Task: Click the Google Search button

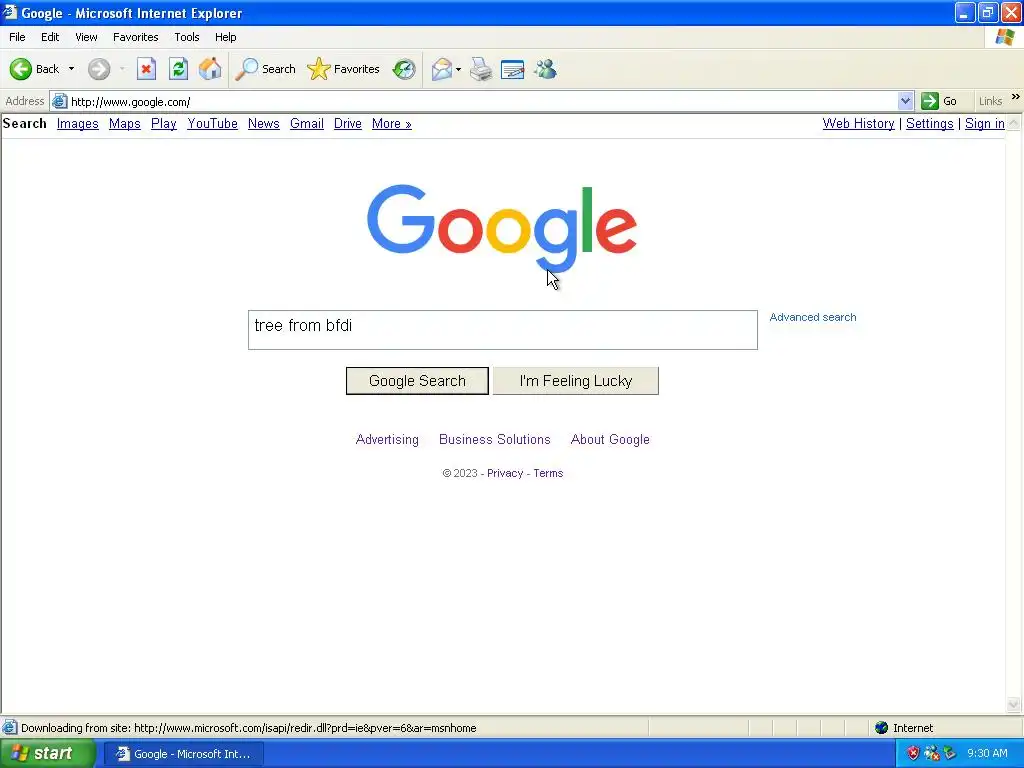Action: tap(417, 381)
